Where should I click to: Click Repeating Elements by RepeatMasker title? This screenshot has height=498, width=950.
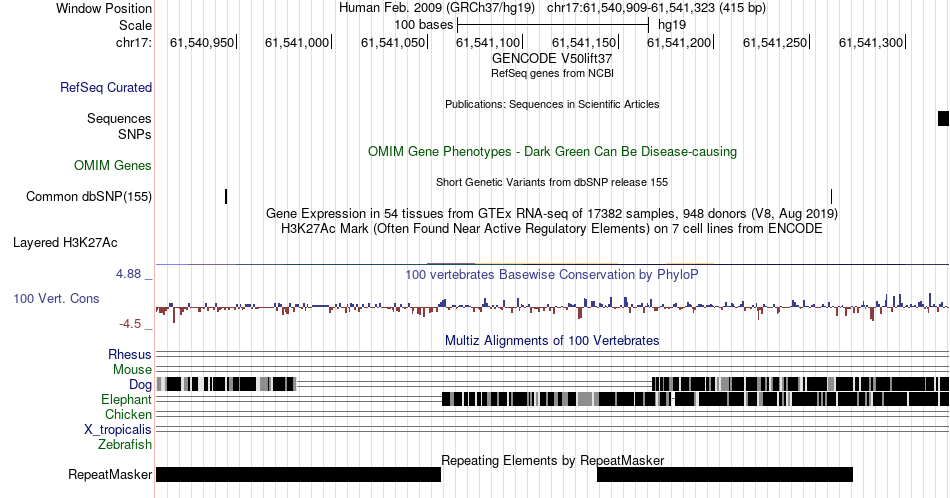click(x=552, y=460)
